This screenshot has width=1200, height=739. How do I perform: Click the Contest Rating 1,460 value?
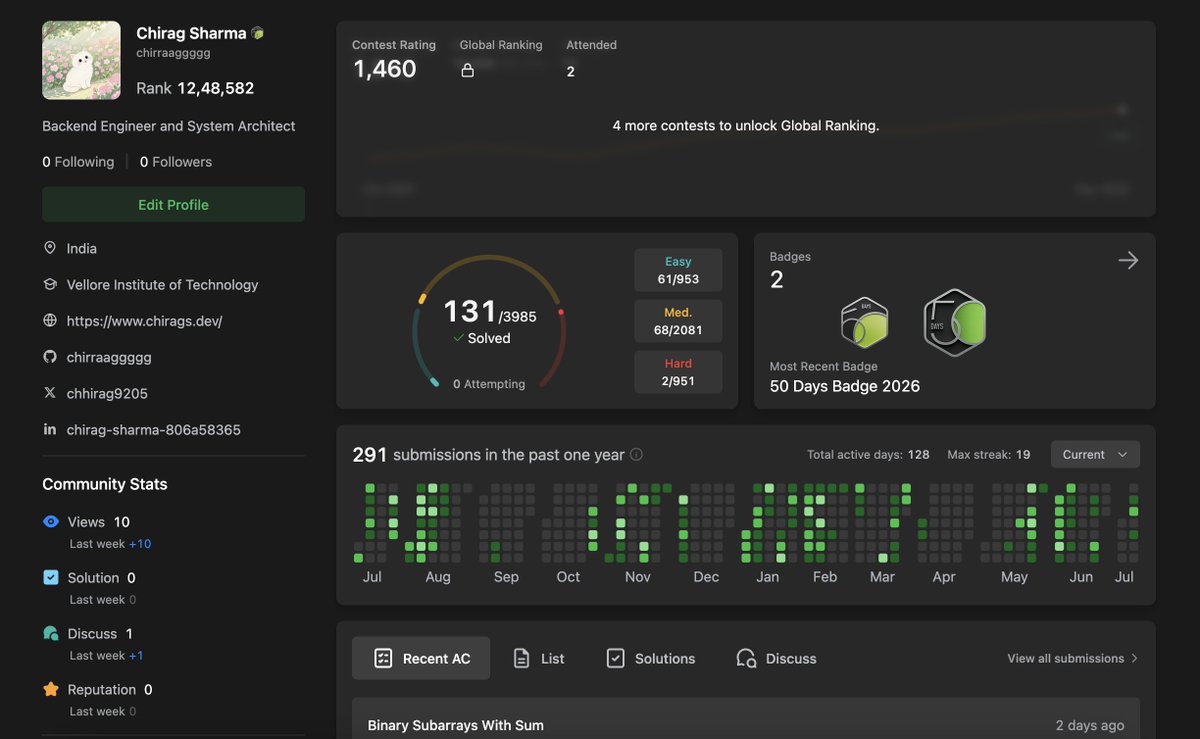pos(385,69)
